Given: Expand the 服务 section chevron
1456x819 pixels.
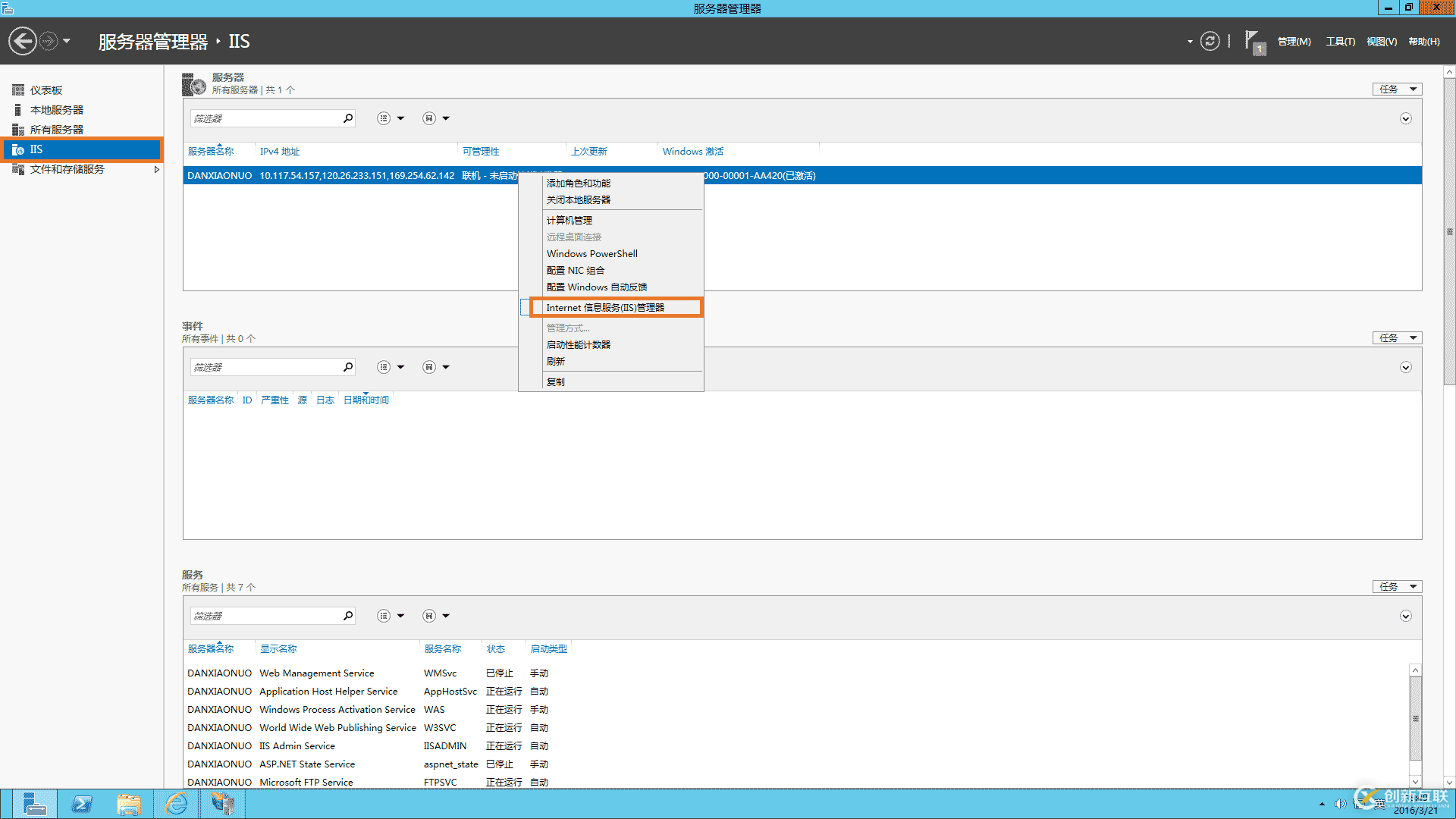Looking at the screenshot, I should pyautogui.click(x=1405, y=617).
